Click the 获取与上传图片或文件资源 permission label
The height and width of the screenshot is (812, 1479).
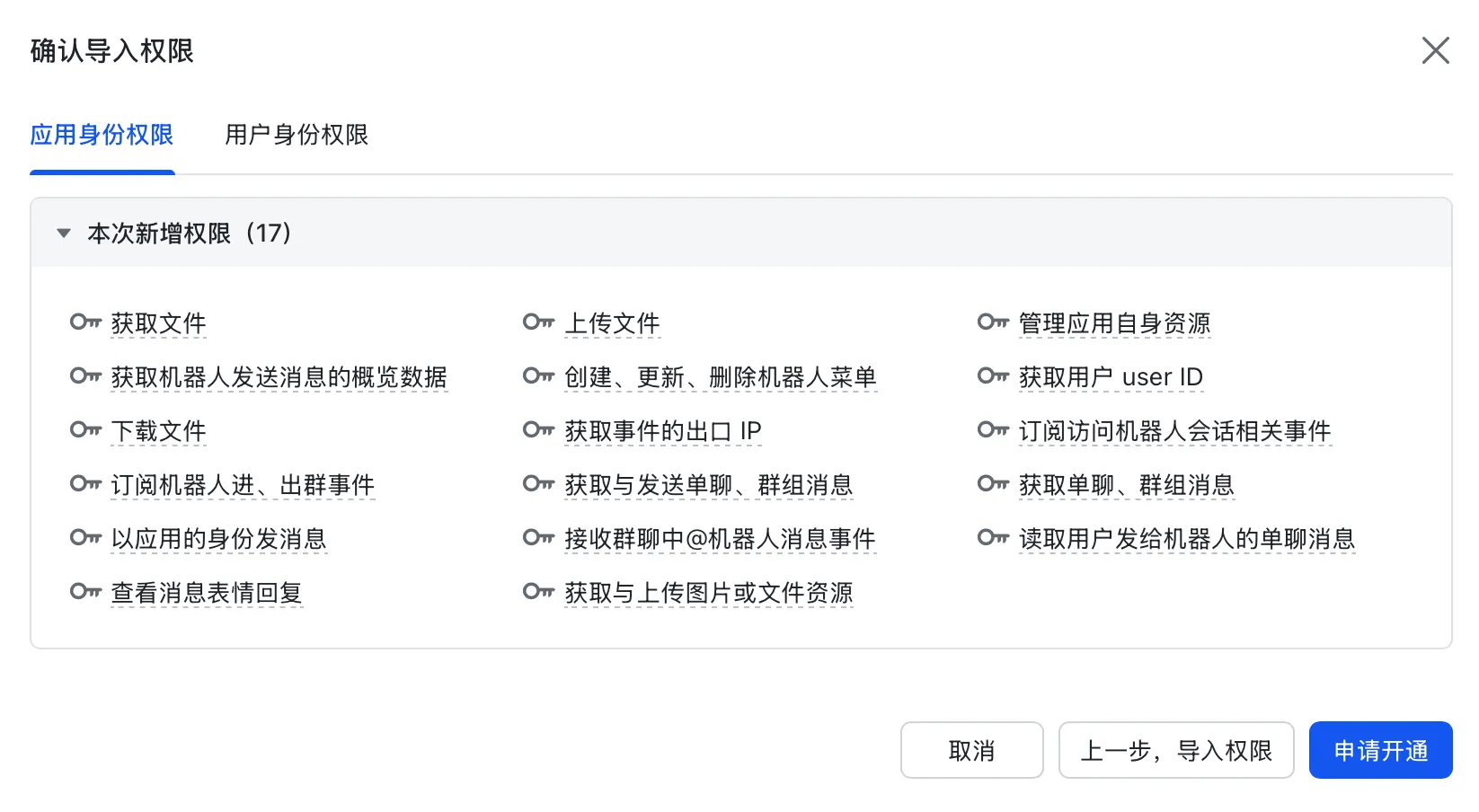(708, 593)
